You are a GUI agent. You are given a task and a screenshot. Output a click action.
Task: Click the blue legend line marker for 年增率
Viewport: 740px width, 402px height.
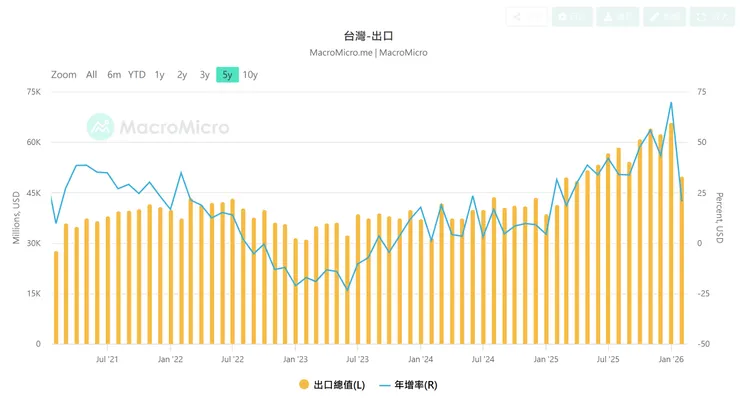click(x=385, y=385)
